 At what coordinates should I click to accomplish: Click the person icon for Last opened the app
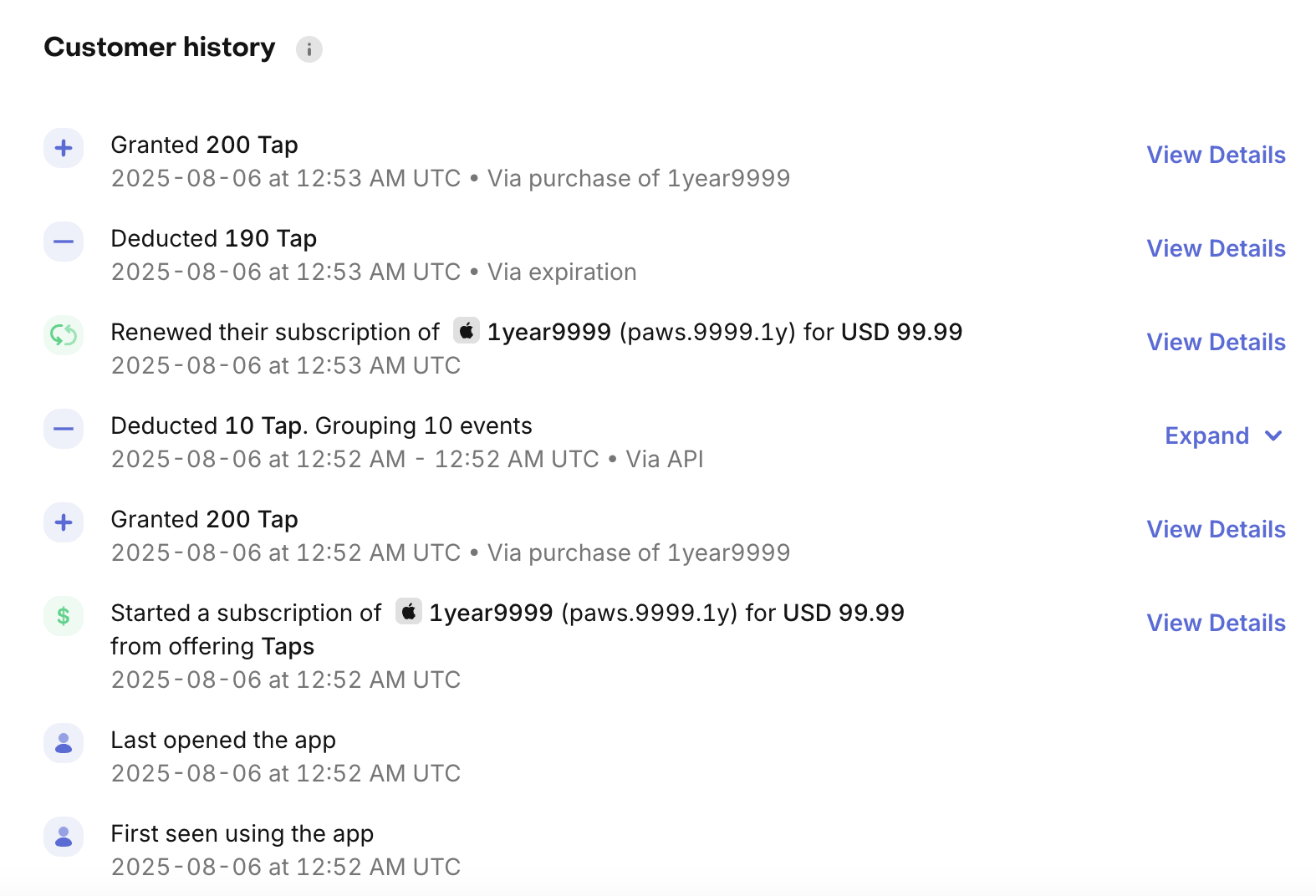pyautogui.click(x=64, y=744)
